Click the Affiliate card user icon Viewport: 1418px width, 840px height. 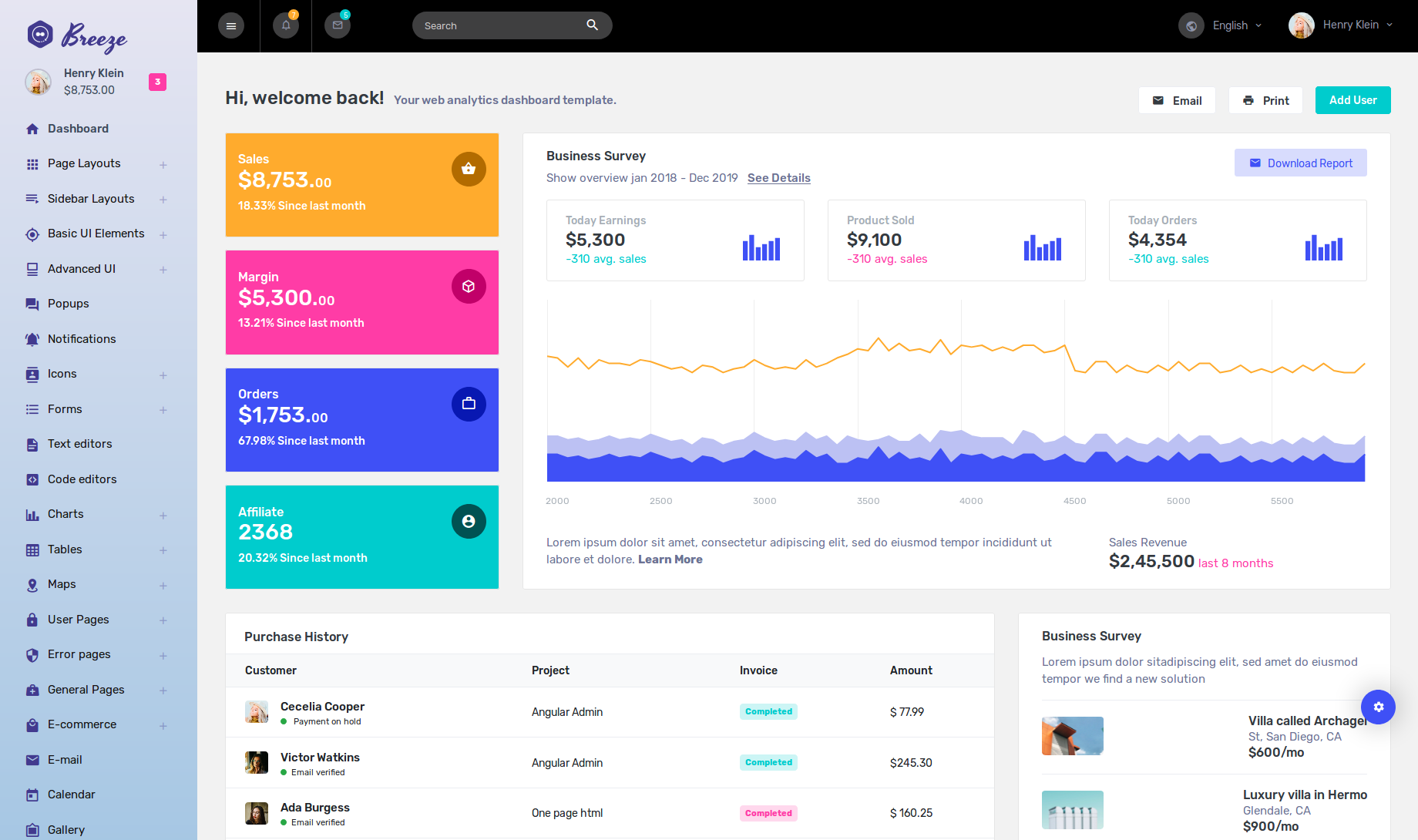(x=469, y=522)
